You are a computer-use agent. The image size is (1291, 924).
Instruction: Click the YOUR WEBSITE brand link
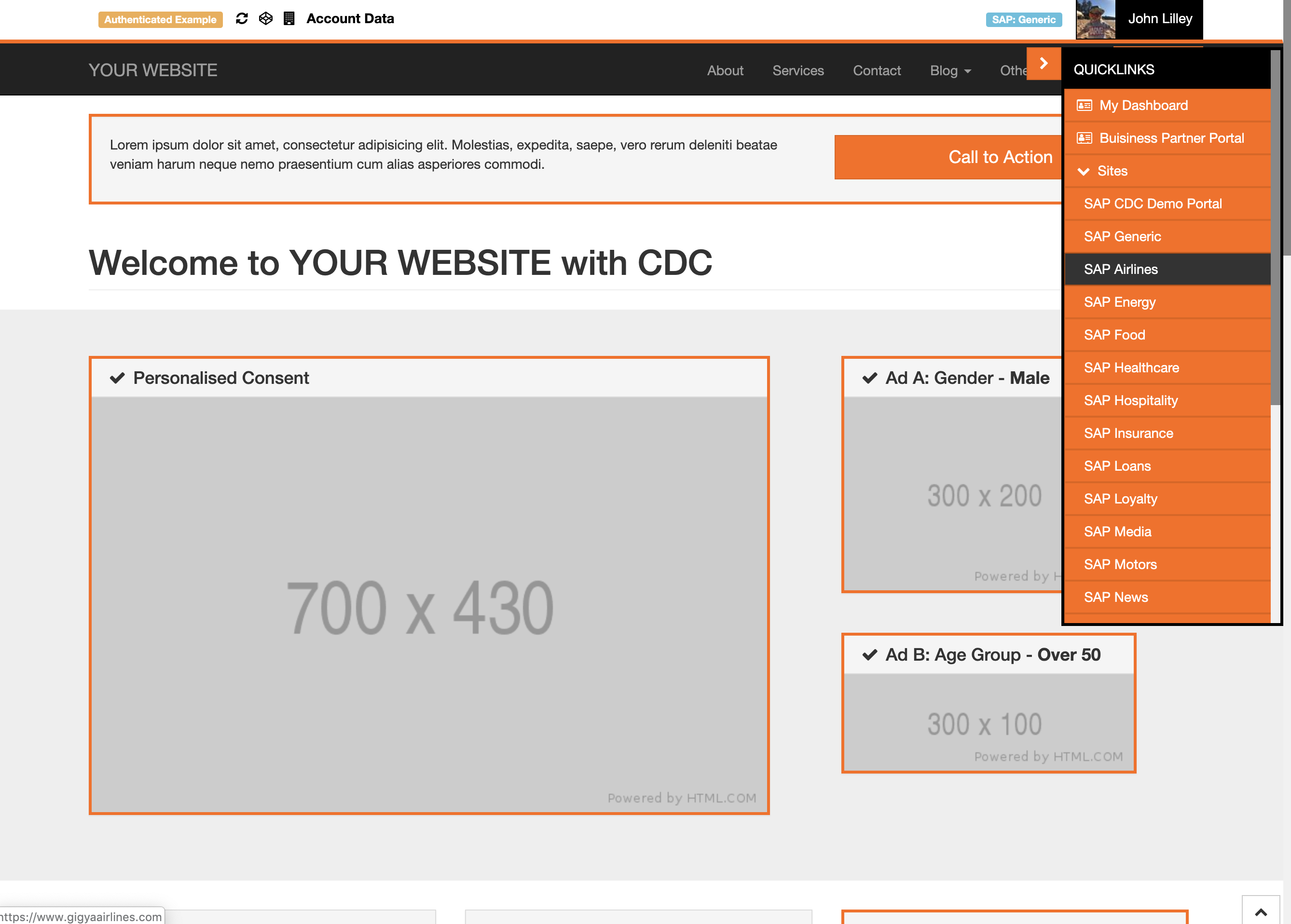point(153,70)
